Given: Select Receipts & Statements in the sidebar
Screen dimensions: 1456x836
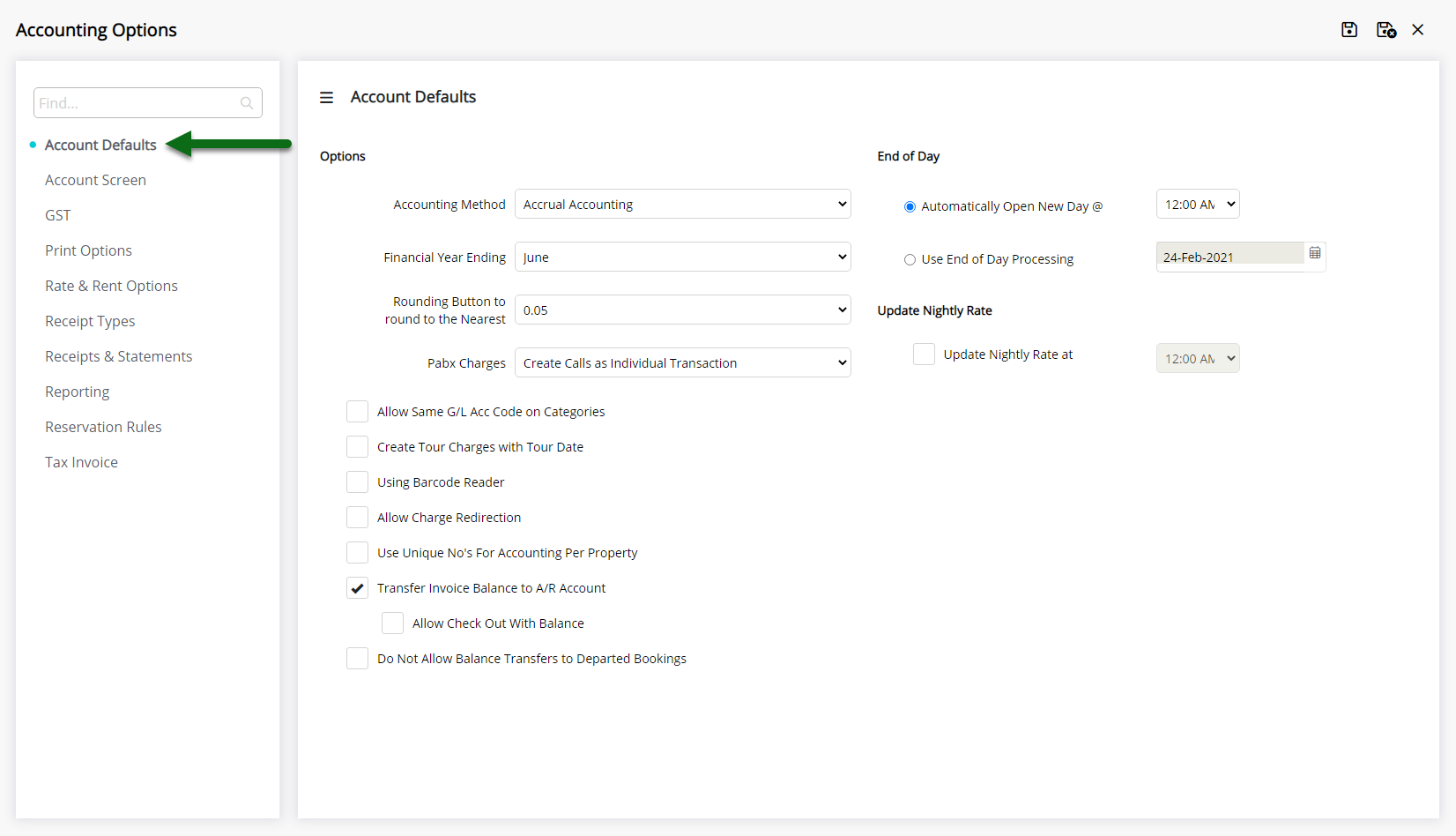Looking at the screenshot, I should [x=118, y=356].
